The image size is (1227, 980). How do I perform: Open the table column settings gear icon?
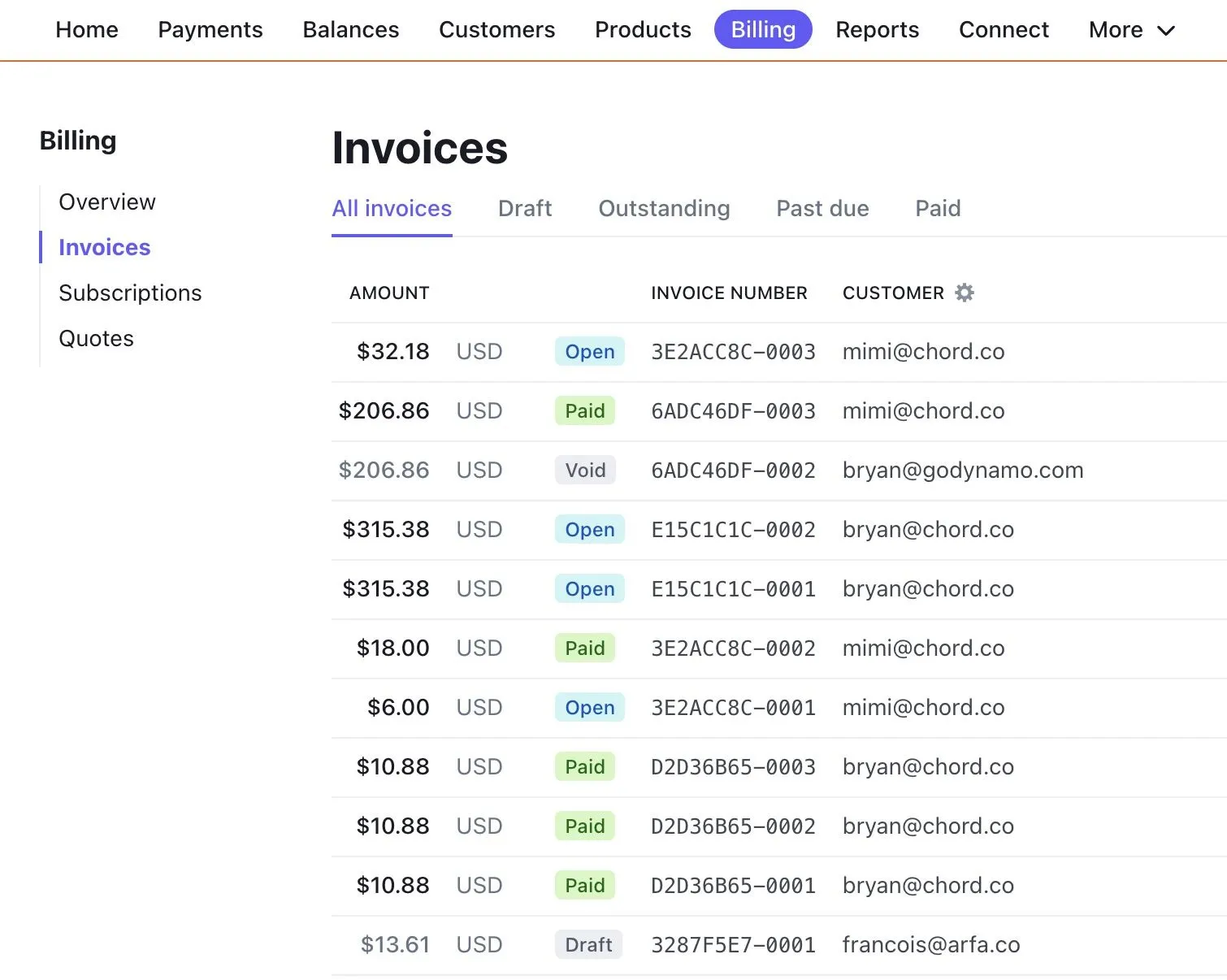pos(964,293)
